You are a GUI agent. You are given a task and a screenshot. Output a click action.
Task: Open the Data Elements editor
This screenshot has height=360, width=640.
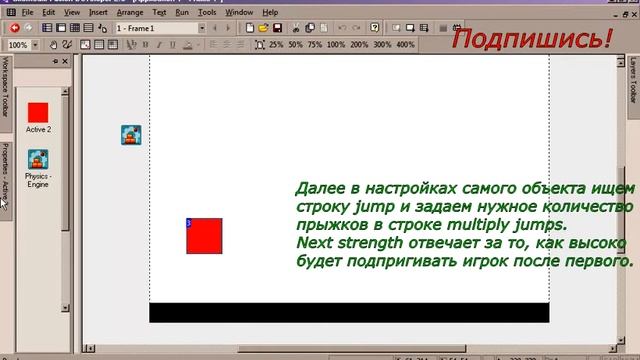tap(102, 28)
